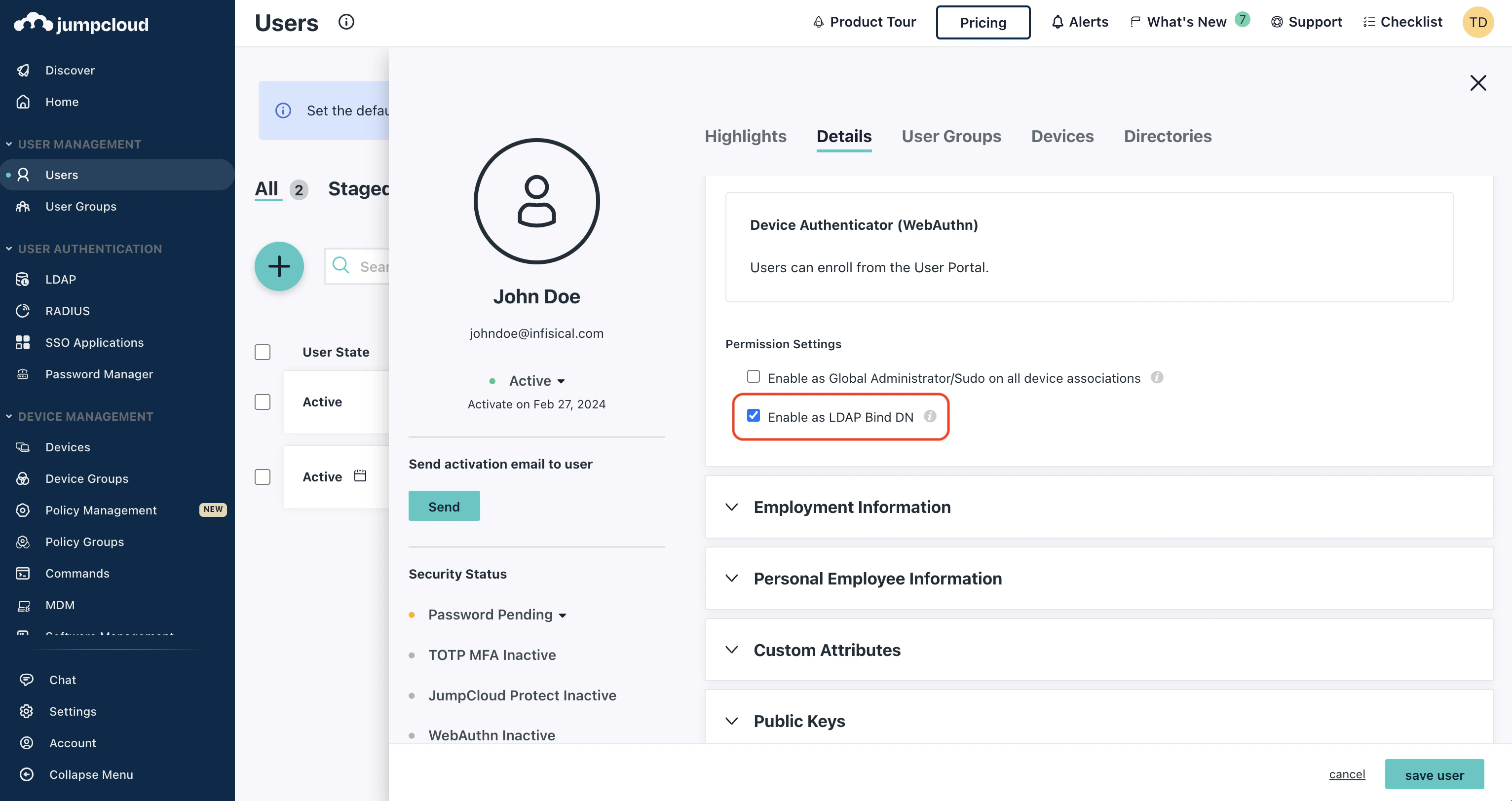
Task: Click the Collapse Menu arrow icon
Action: click(x=27, y=775)
